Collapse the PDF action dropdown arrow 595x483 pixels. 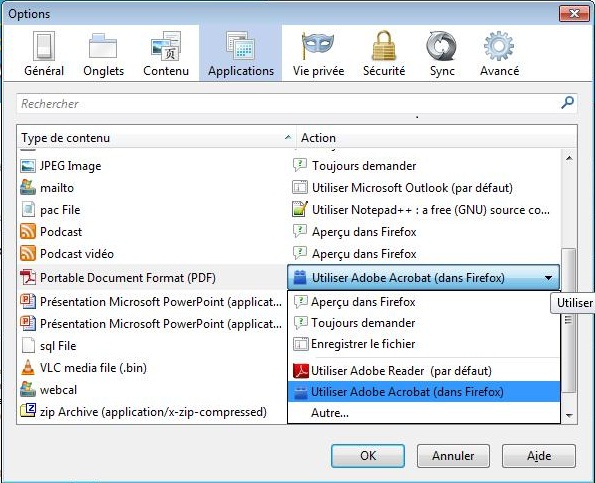pos(548,278)
